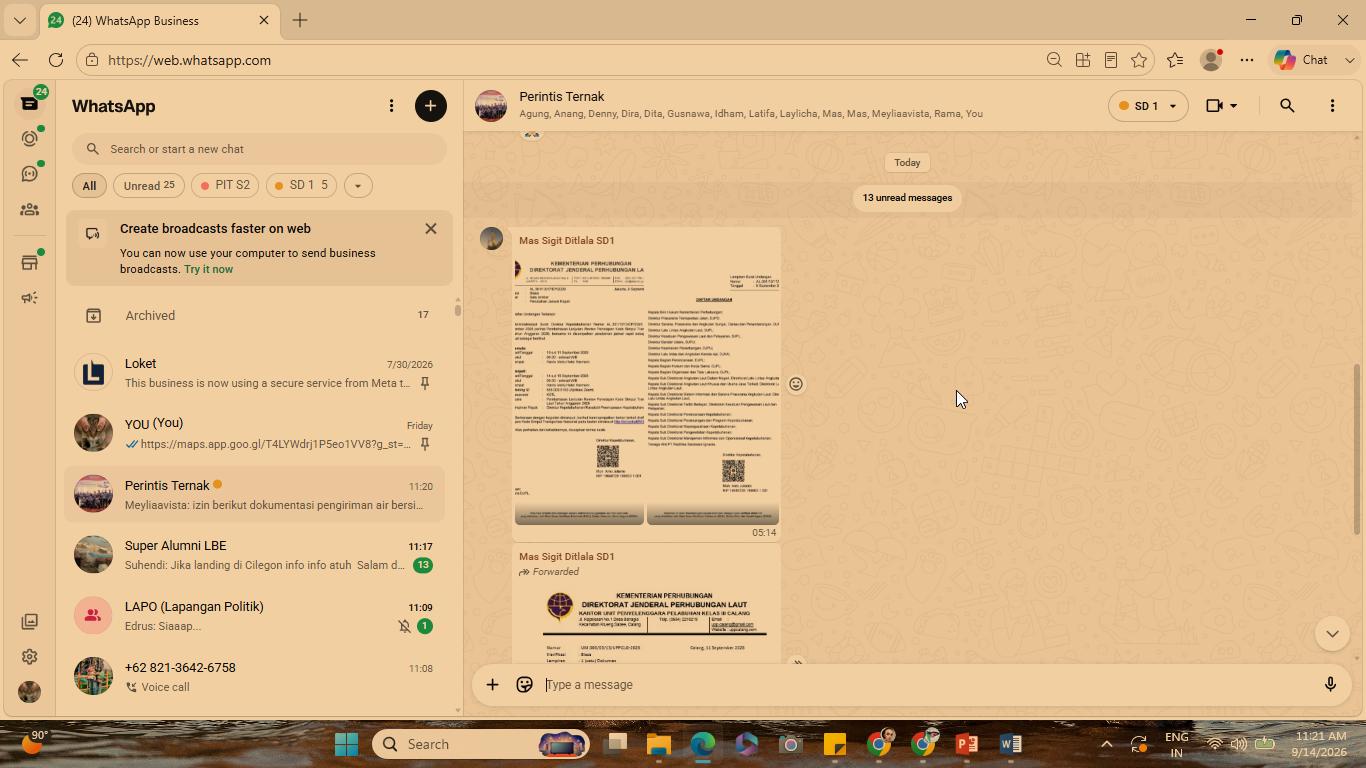Expand the SD 1 label dropdown in header
The height and width of the screenshot is (768, 1366).
click(1147, 106)
